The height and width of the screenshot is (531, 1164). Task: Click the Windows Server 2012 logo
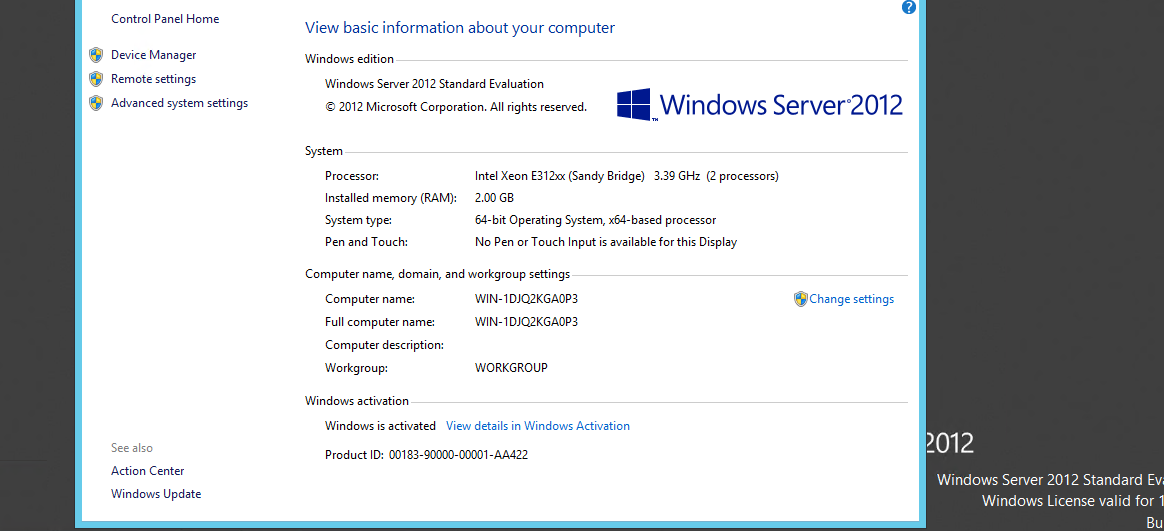click(759, 105)
